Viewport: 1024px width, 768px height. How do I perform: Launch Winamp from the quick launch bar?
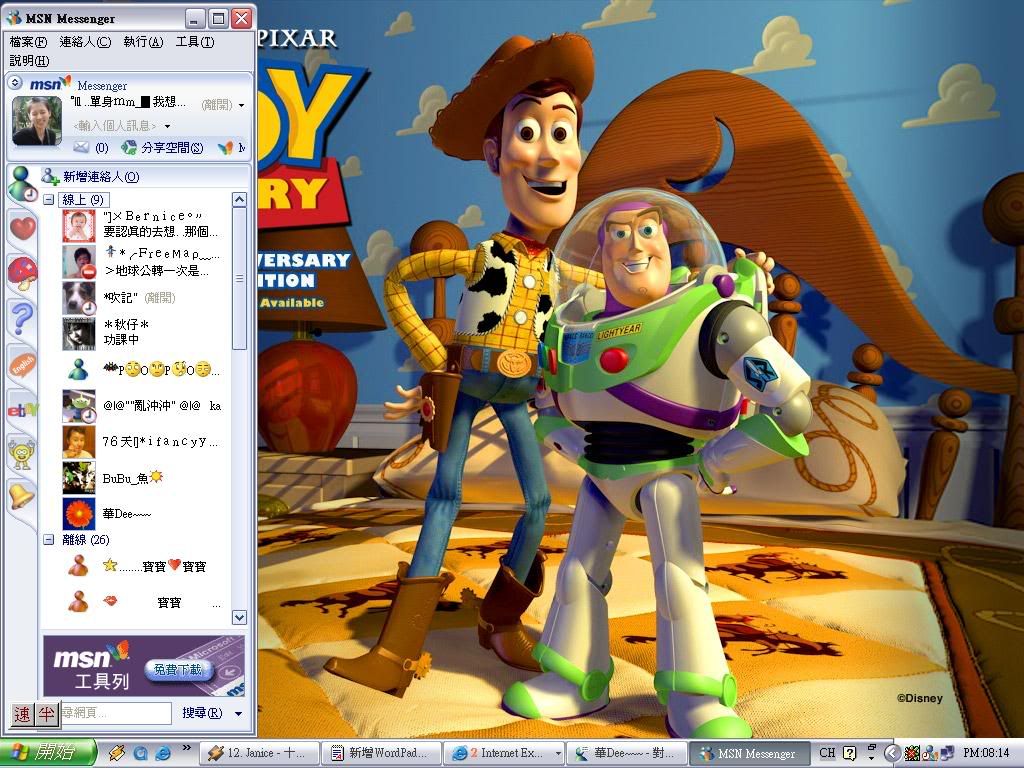click(116, 753)
